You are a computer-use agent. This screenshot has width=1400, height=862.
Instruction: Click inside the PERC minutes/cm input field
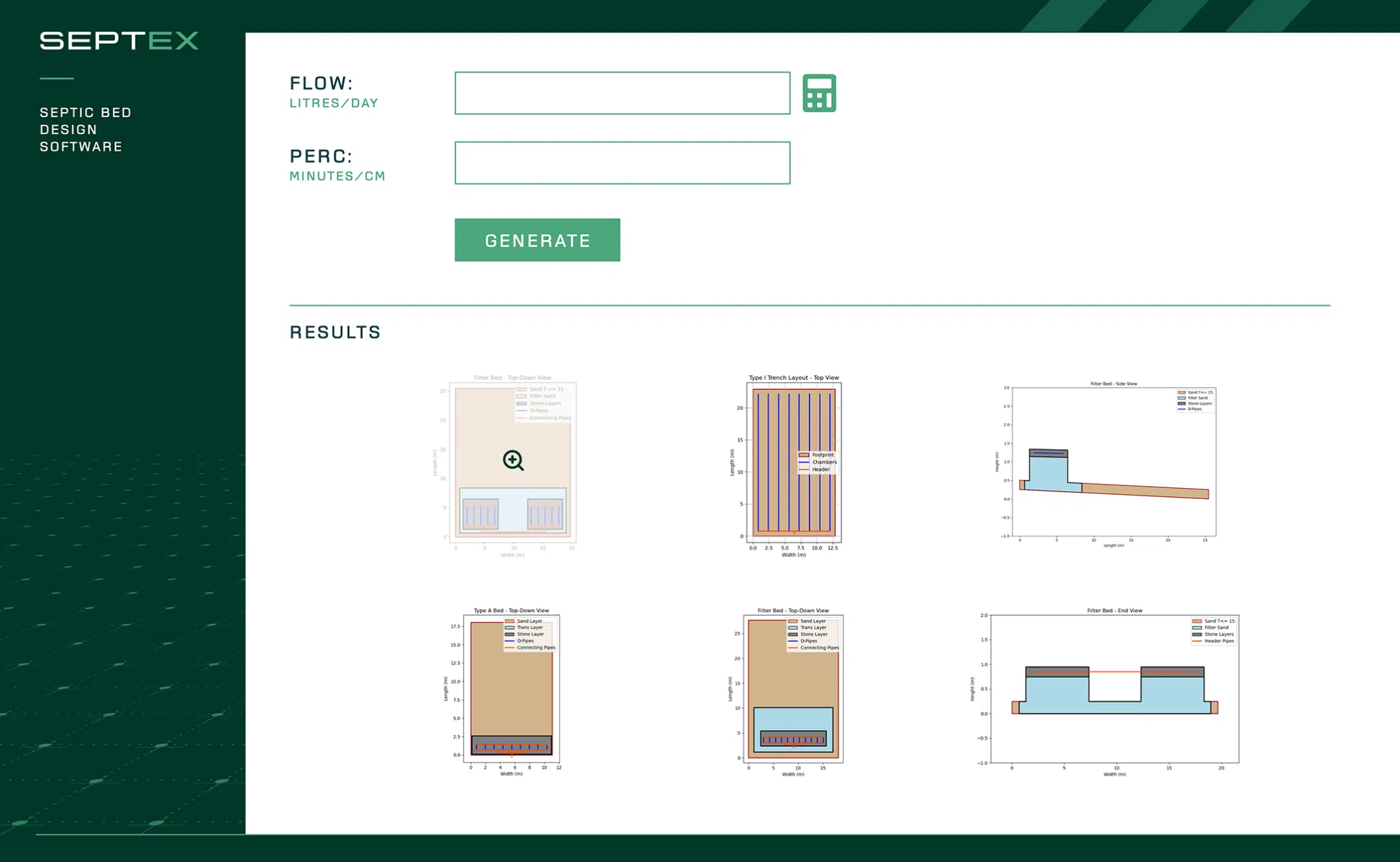(x=622, y=163)
